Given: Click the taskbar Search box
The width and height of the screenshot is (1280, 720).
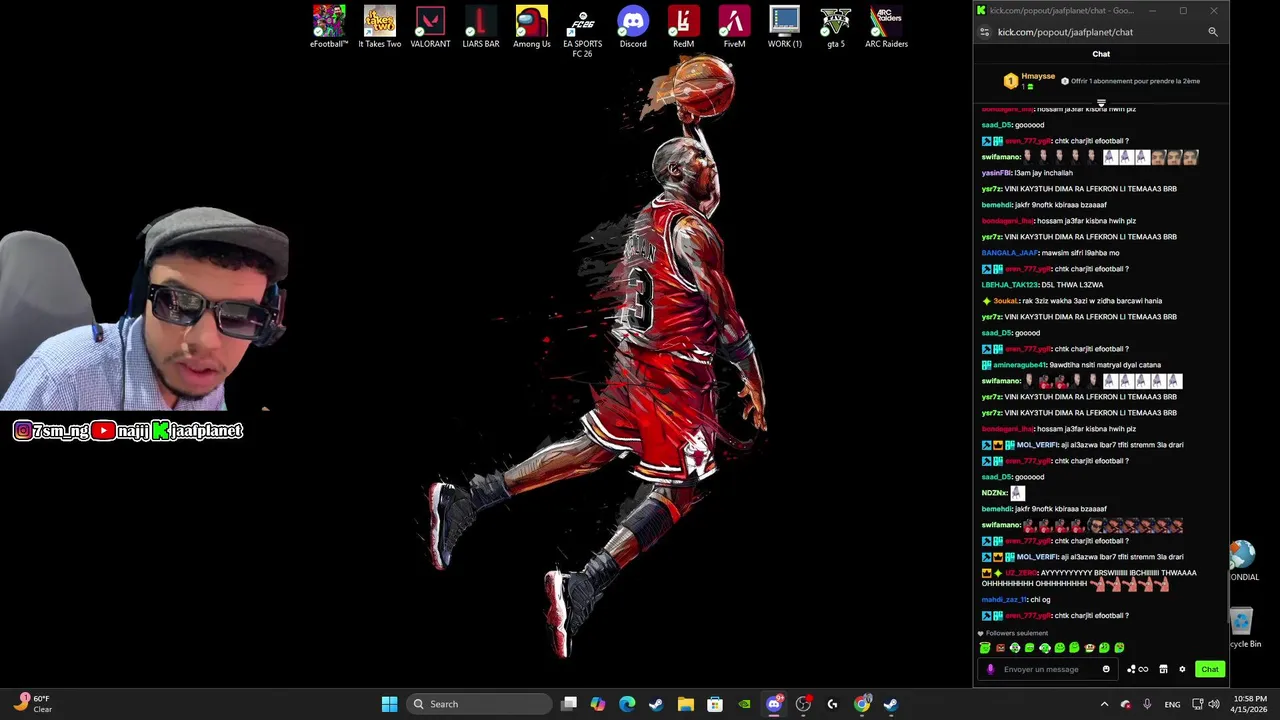Looking at the screenshot, I should (x=480, y=704).
